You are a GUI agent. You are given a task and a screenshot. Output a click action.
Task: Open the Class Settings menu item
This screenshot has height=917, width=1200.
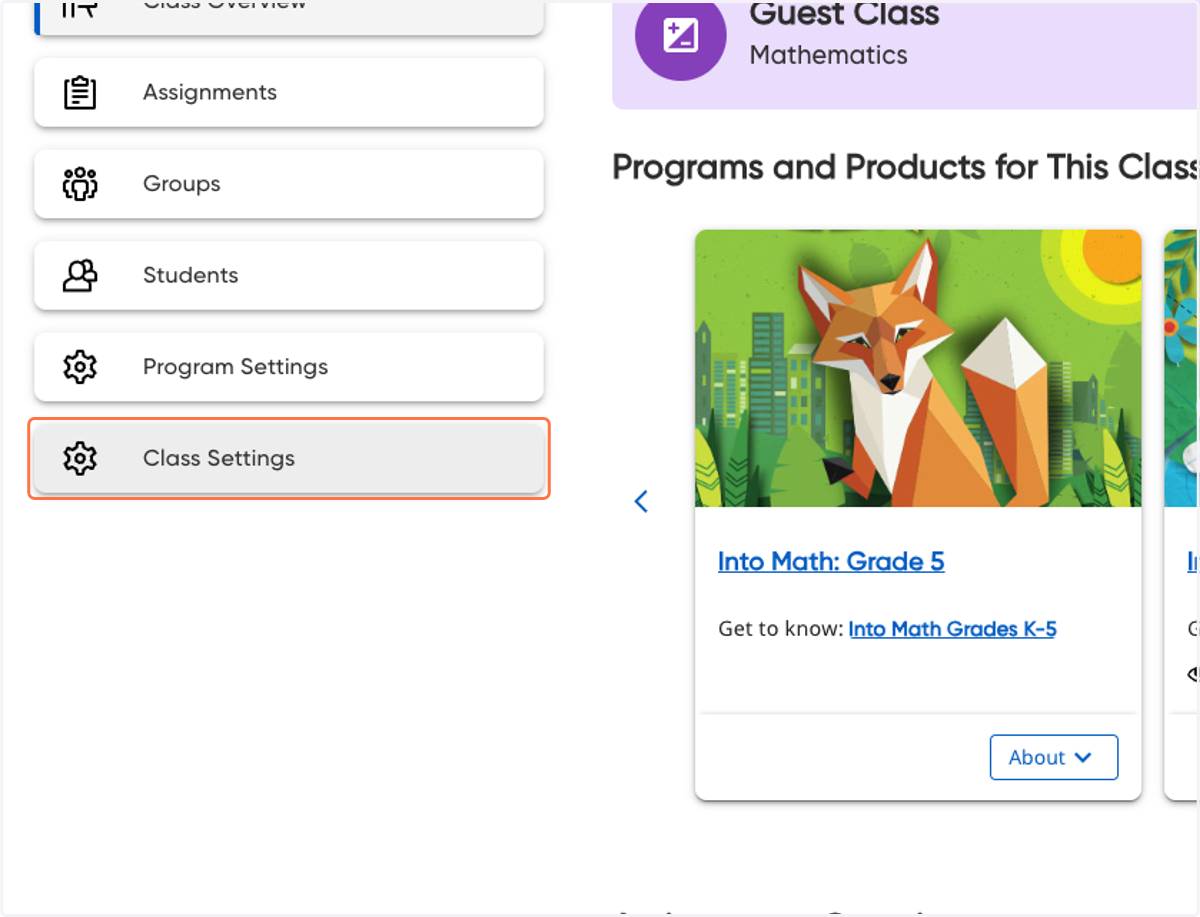(x=289, y=458)
